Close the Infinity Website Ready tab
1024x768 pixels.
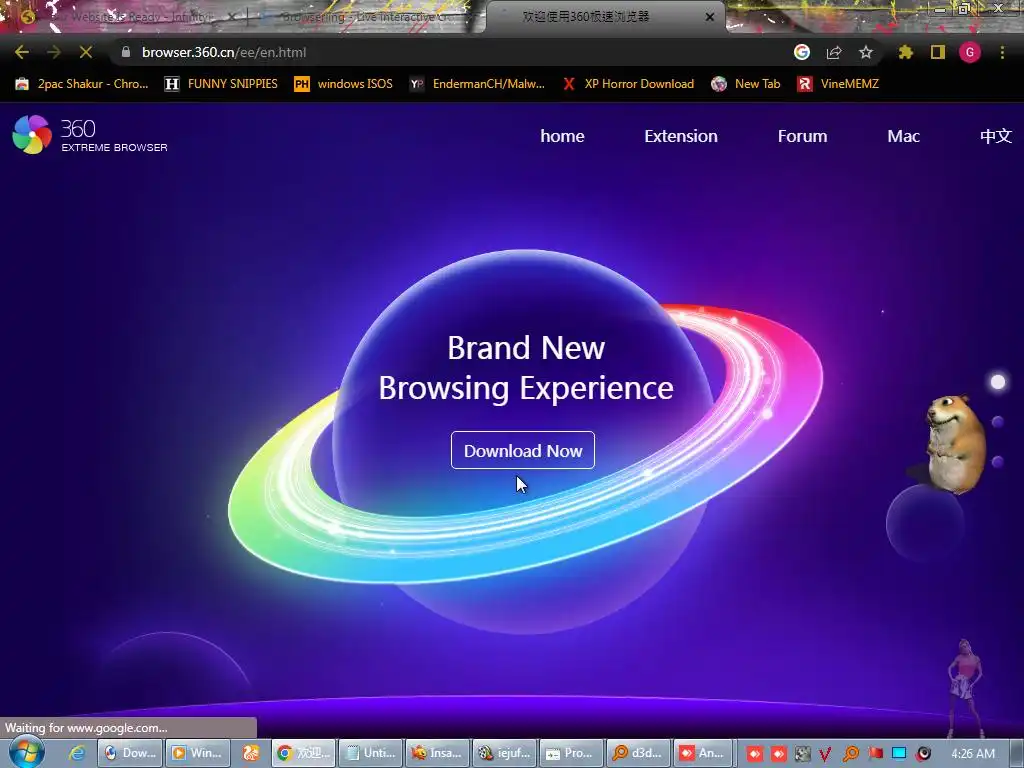tap(232, 17)
